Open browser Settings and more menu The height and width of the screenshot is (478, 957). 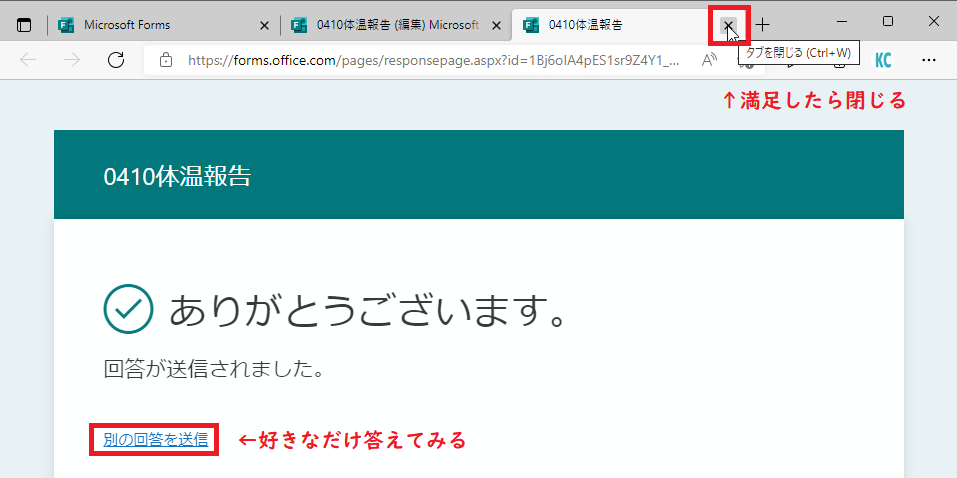click(928, 60)
